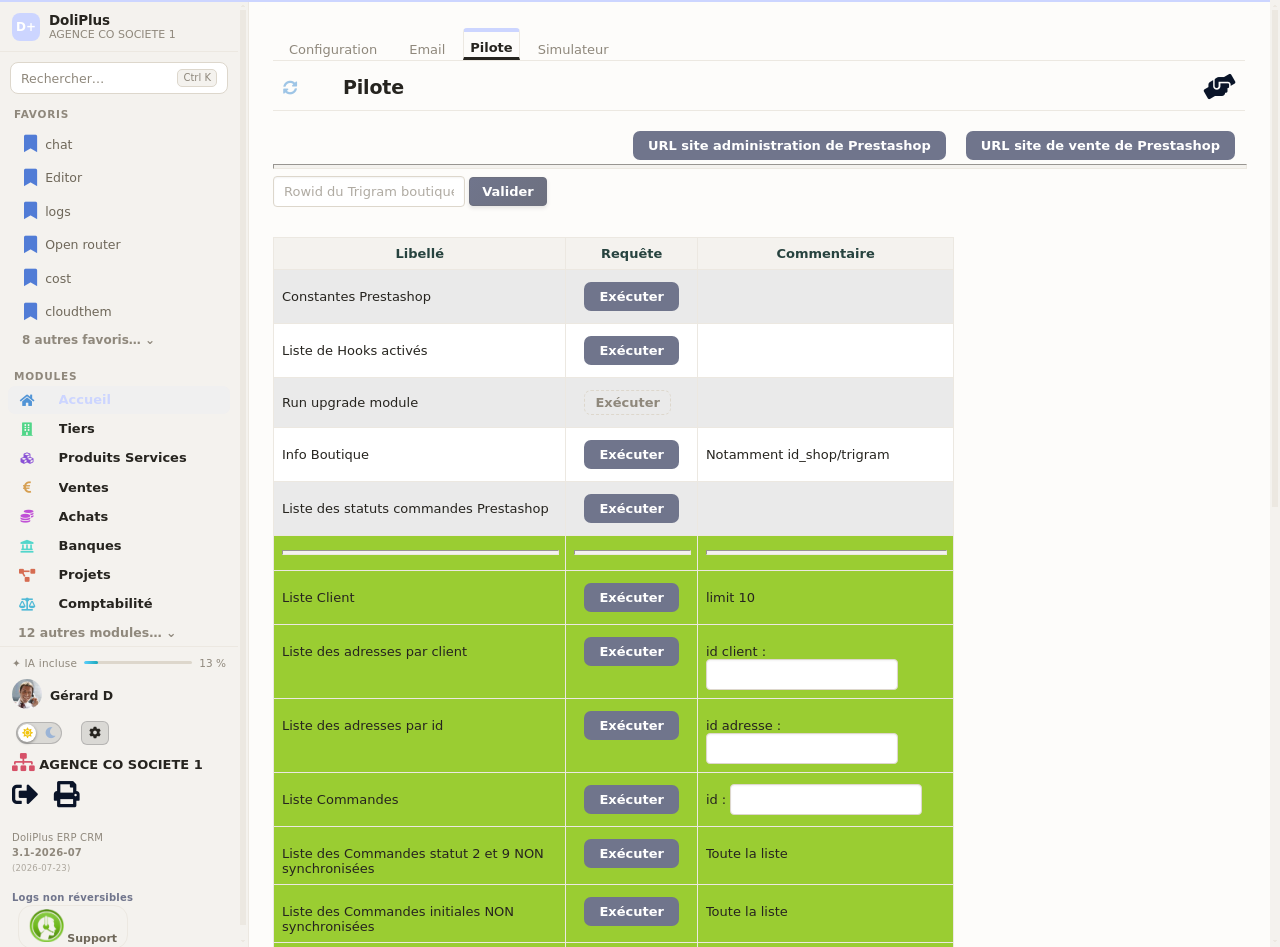Click the Ventes euro icon
The height and width of the screenshot is (947, 1280).
point(27,488)
